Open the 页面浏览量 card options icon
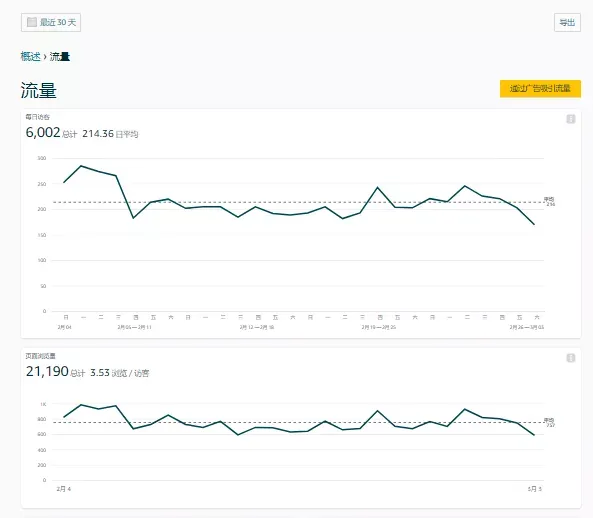The height and width of the screenshot is (518, 593). tap(571, 358)
